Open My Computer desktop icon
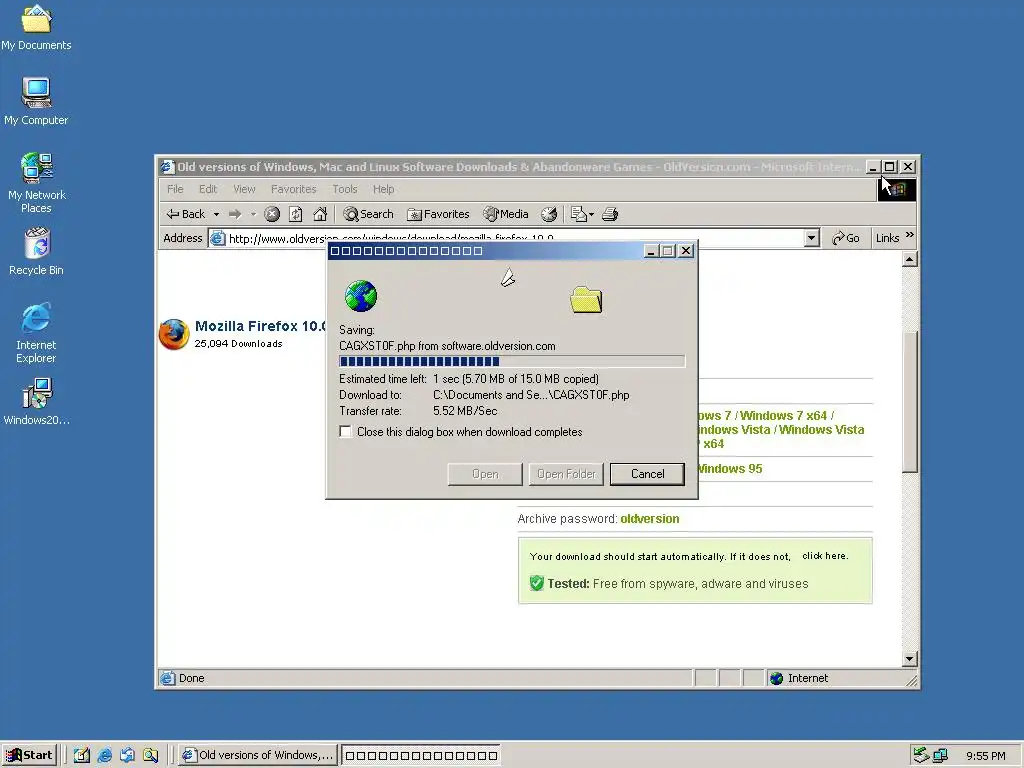The width and height of the screenshot is (1024, 768). (x=36, y=101)
